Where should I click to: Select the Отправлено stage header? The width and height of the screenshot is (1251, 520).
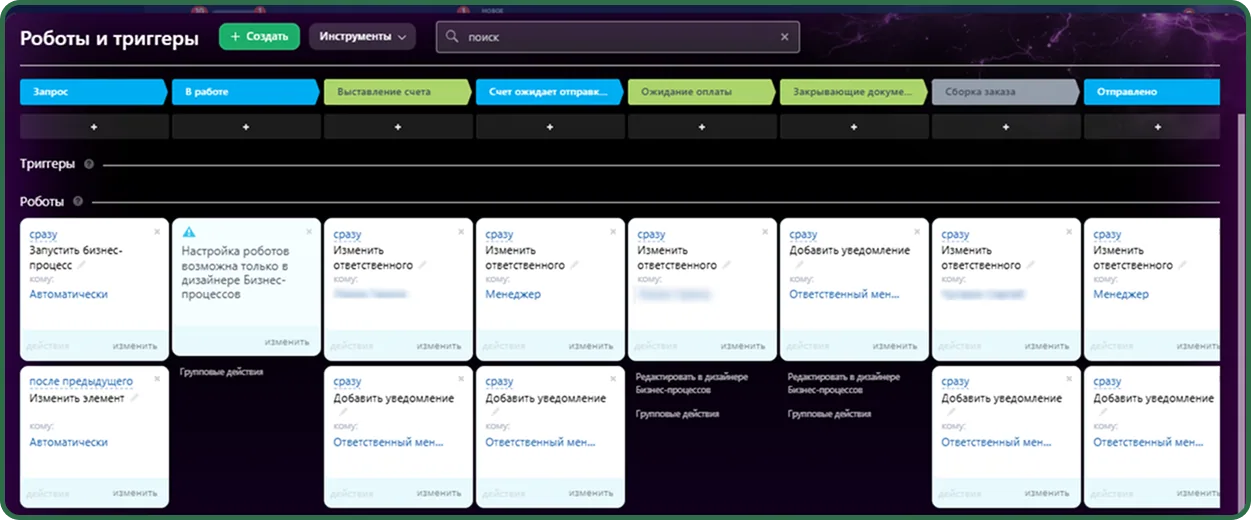(x=1153, y=92)
